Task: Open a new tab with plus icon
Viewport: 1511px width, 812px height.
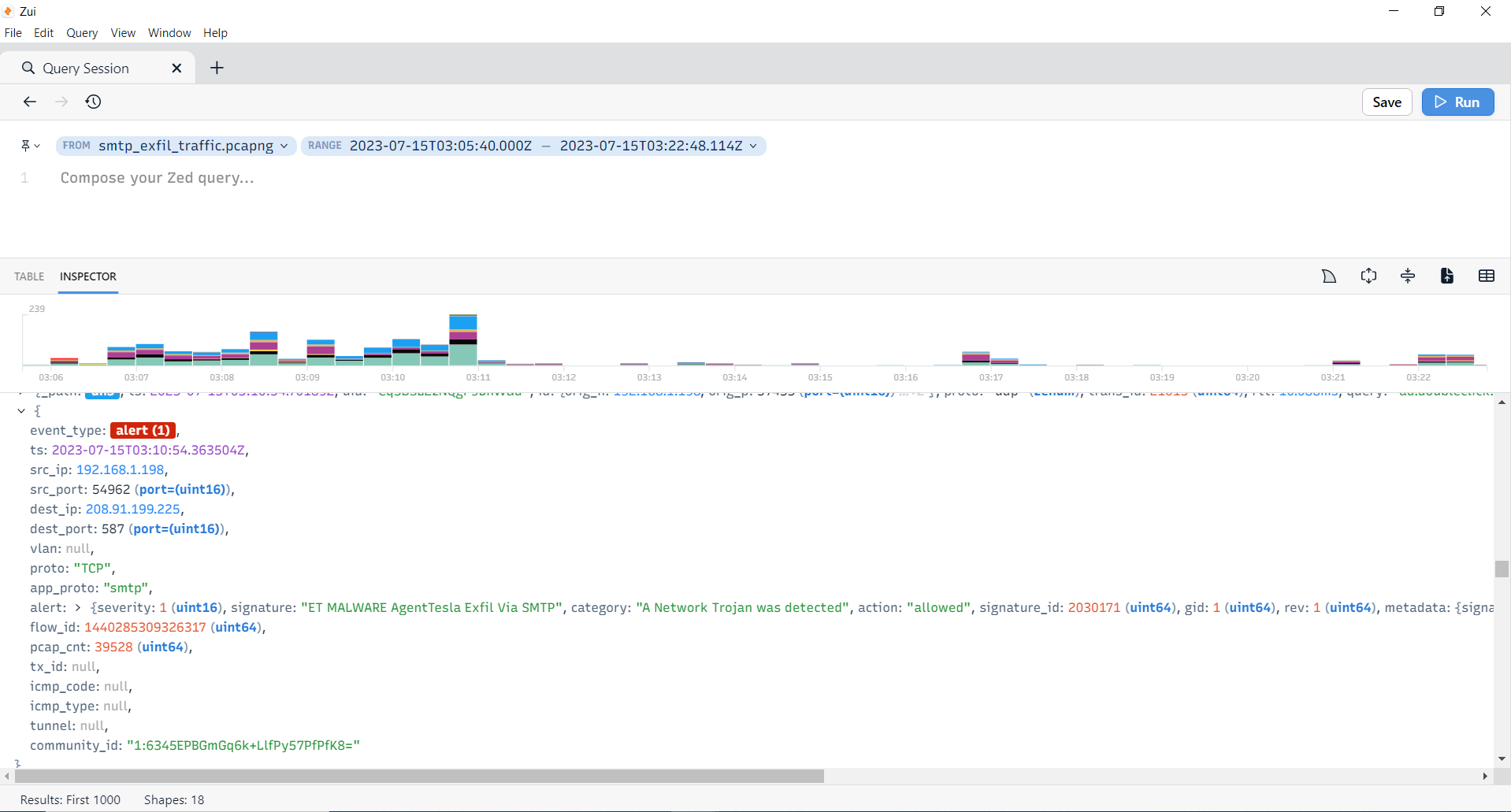Action: [217, 68]
